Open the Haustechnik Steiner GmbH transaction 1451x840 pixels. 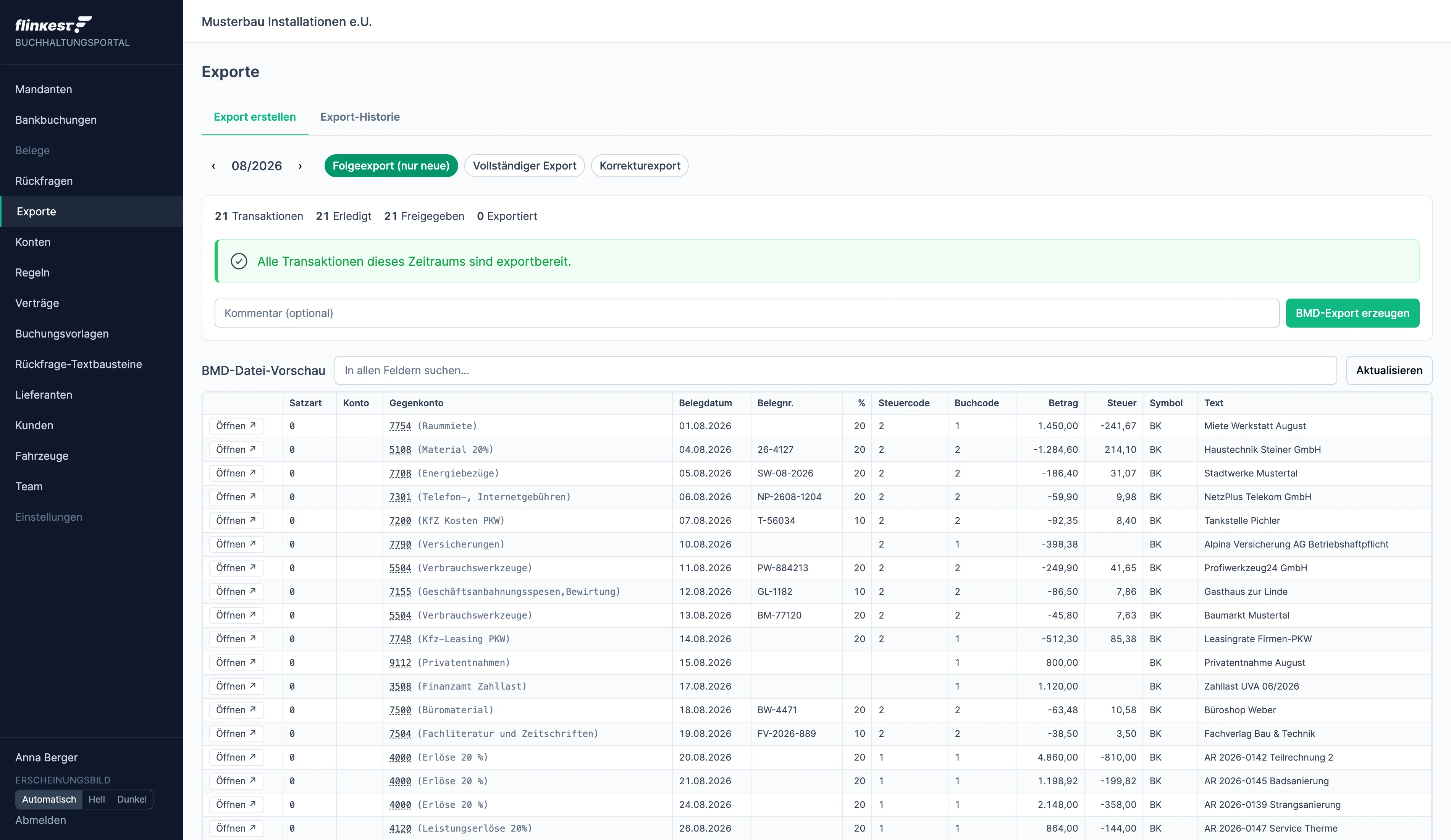[x=236, y=450]
